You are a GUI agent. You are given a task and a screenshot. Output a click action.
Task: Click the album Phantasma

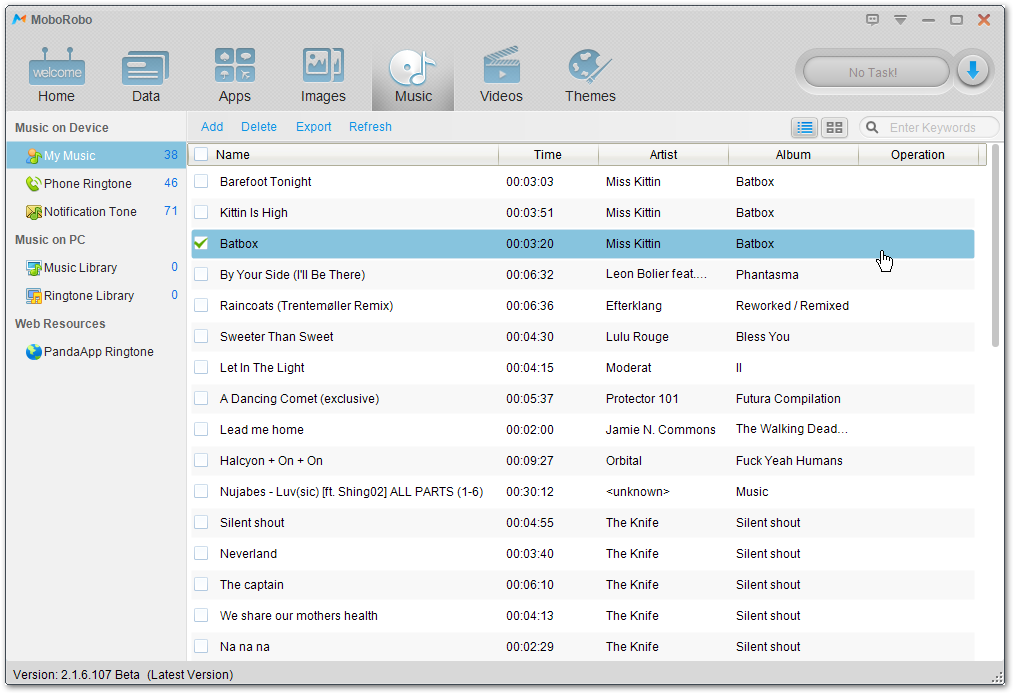coord(767,274)
